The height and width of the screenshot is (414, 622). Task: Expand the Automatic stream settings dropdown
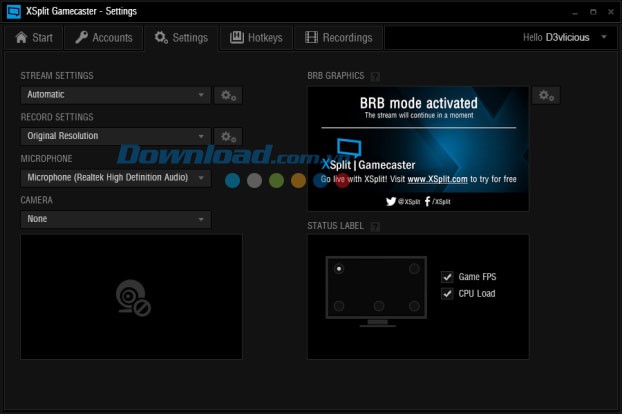click(x=115, y=95)
